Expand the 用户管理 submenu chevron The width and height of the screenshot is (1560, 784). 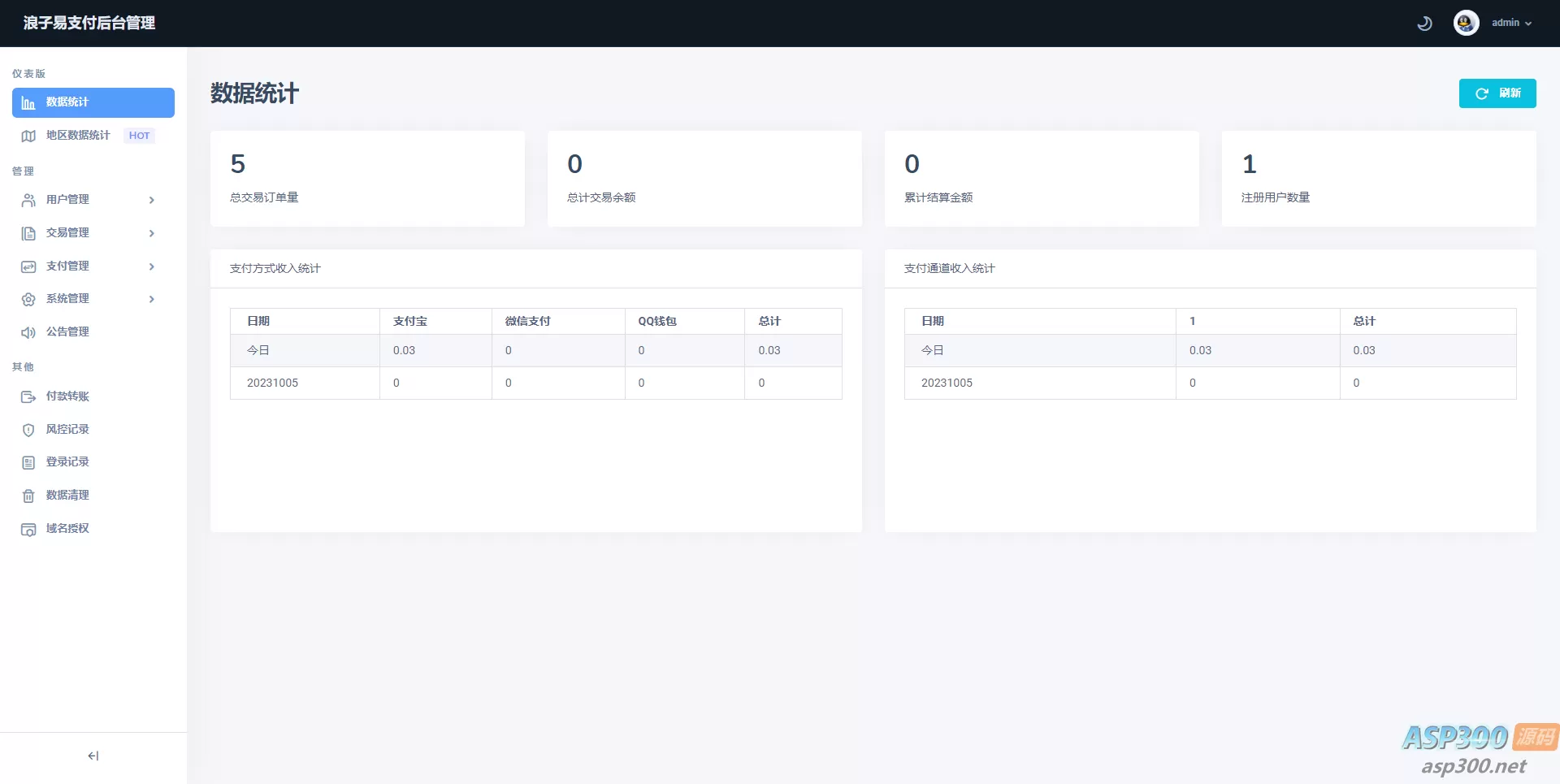[152, 200]
